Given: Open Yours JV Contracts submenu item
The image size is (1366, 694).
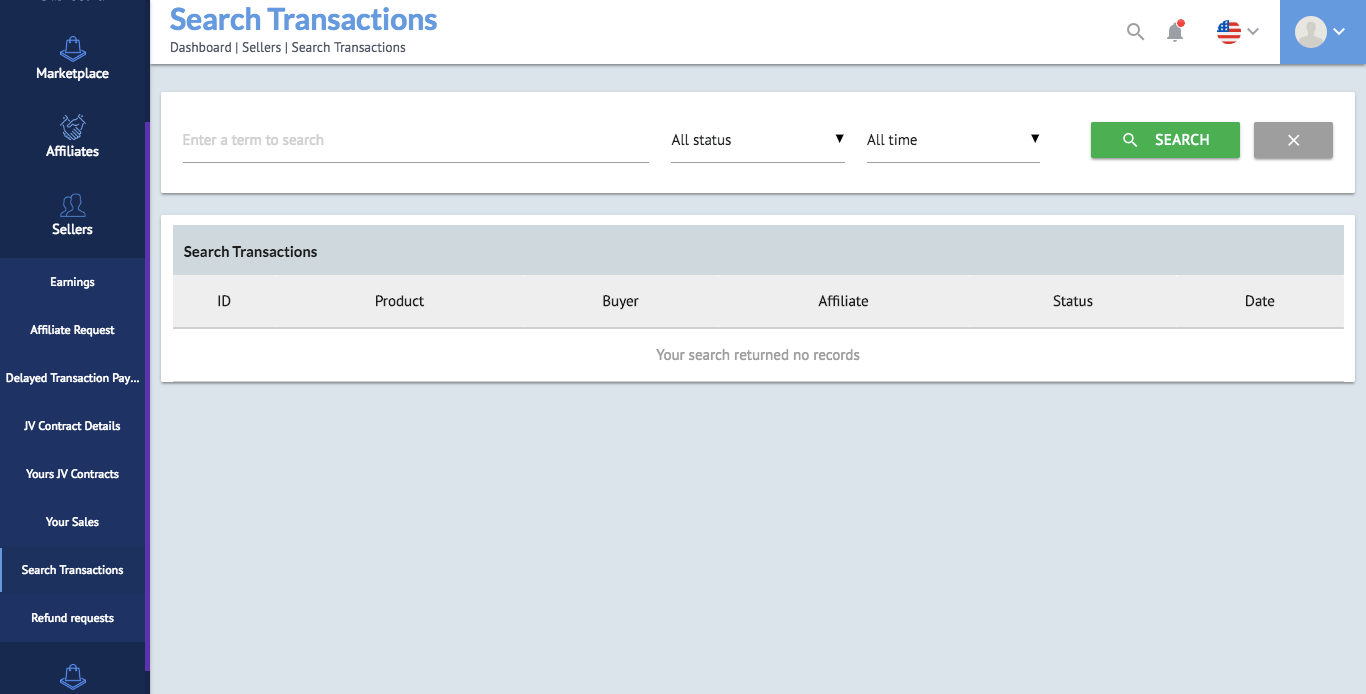Looking at the screenshot, I should [72, 474].
